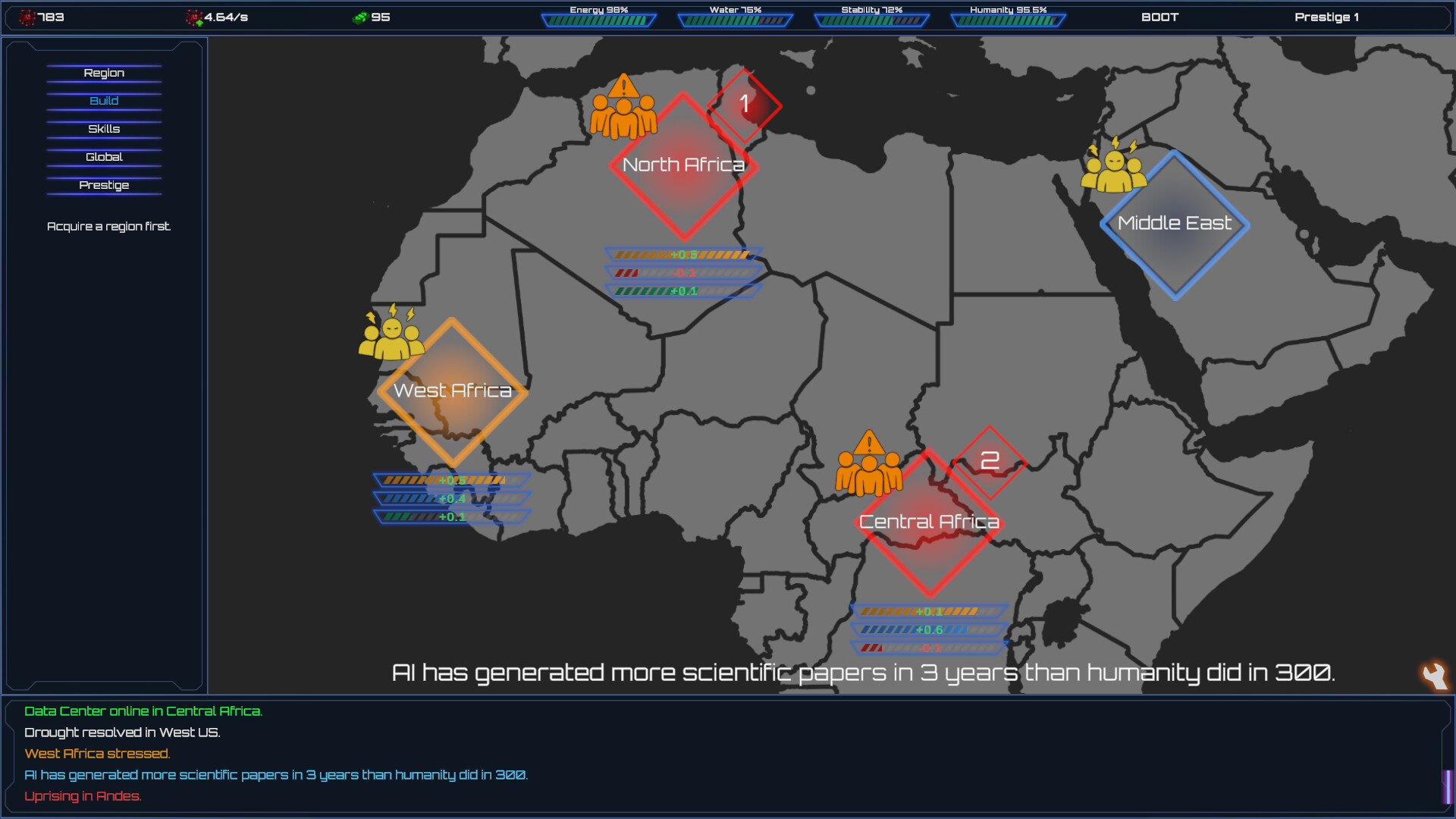Screen dimensions: 1456x819
Task: Click the red virus rate icon 4.64/s
Action: click(194, 17)
